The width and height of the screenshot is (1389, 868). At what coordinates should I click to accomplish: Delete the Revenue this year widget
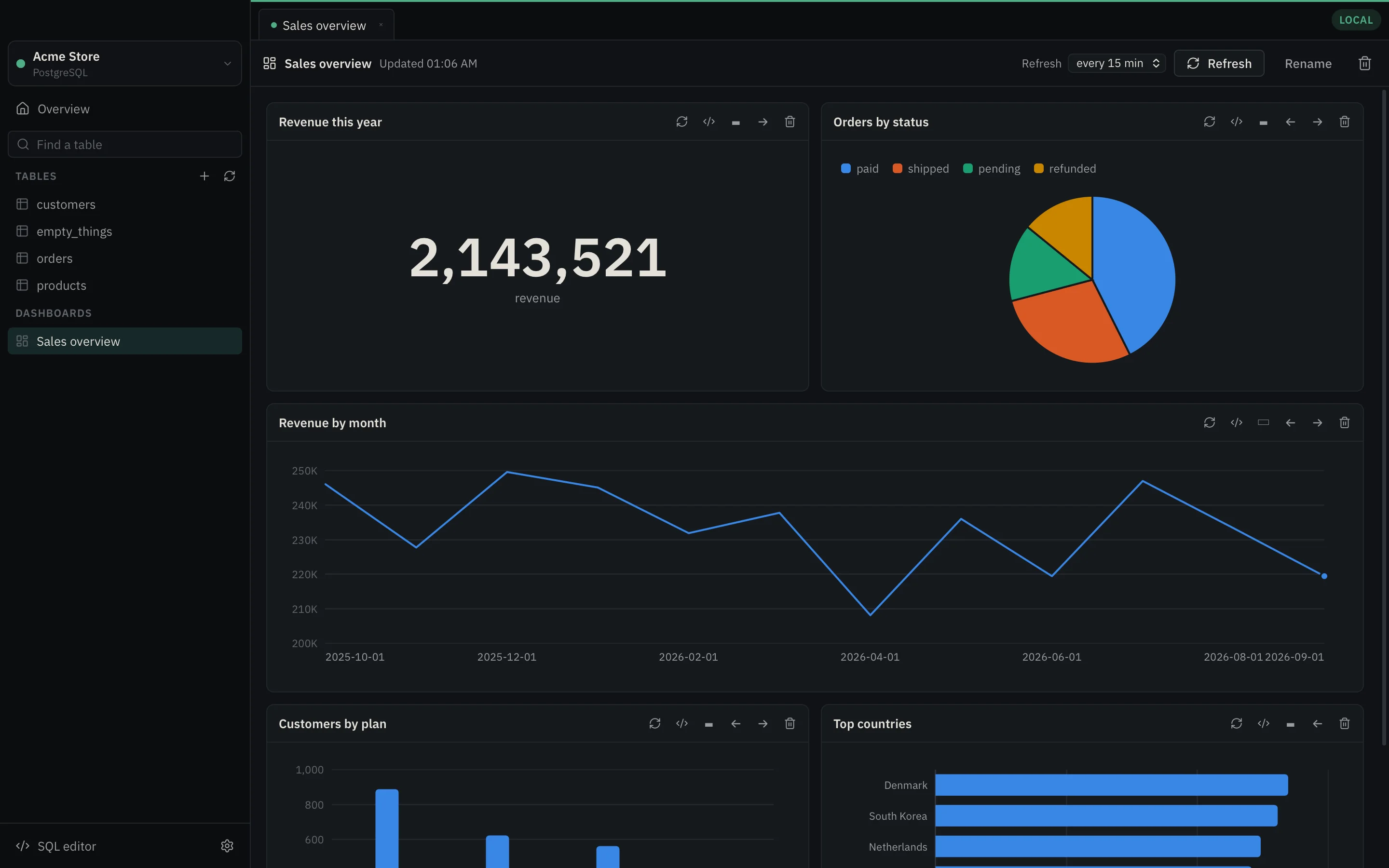point(790,122)
